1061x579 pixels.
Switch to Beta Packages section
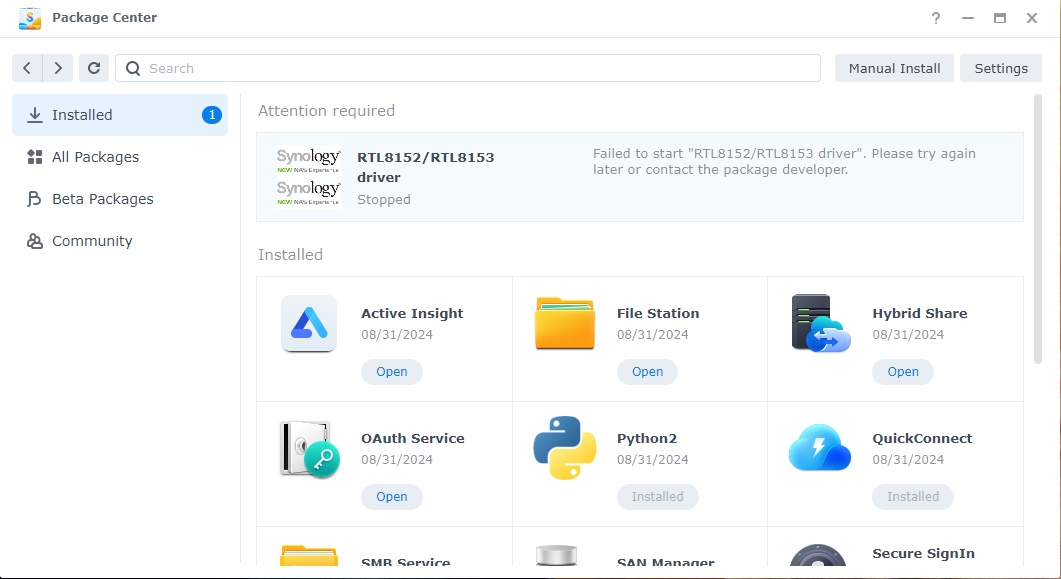coord(120,199)
